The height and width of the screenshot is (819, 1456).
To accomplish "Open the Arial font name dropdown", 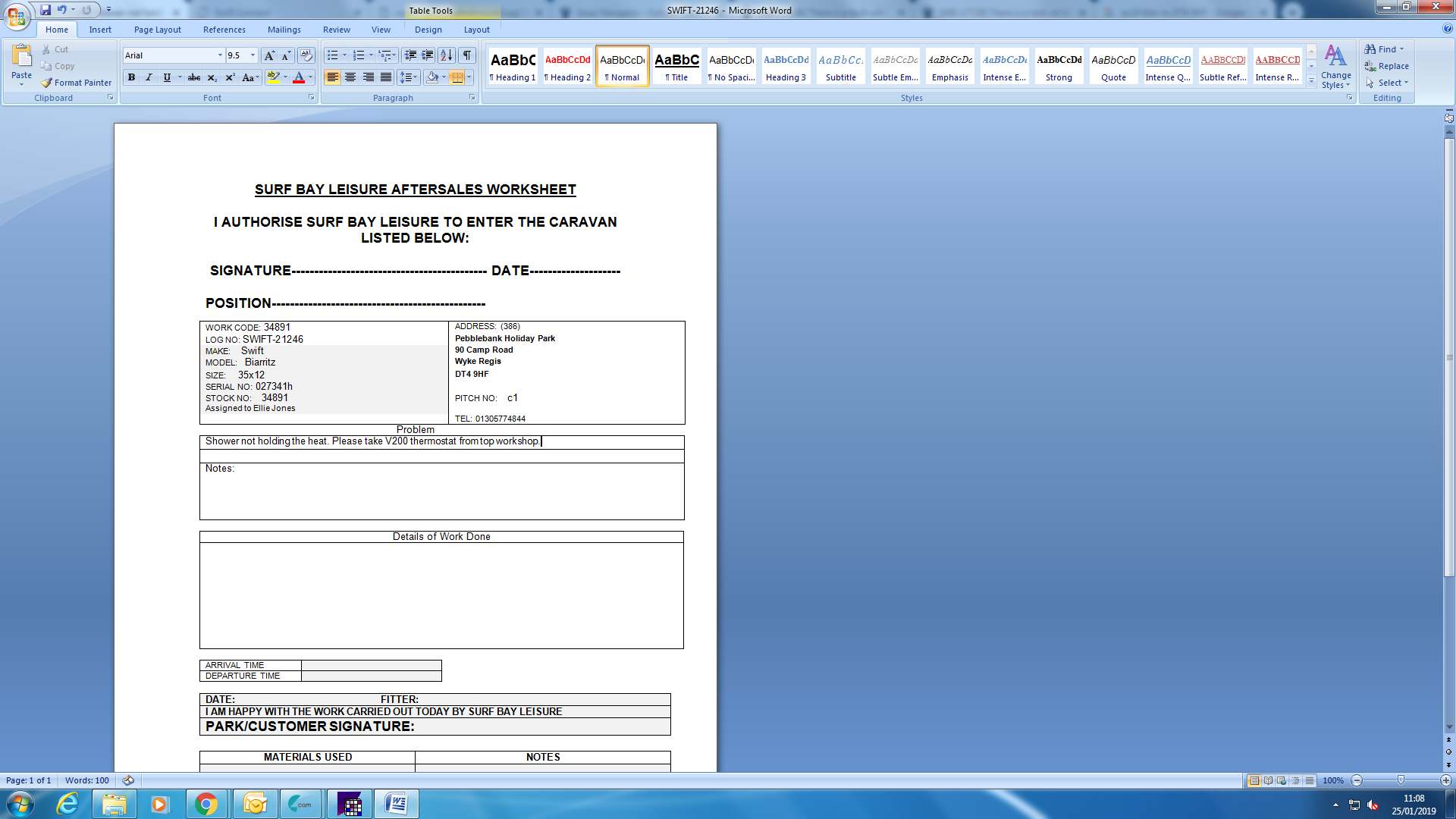I will point(220,55).
